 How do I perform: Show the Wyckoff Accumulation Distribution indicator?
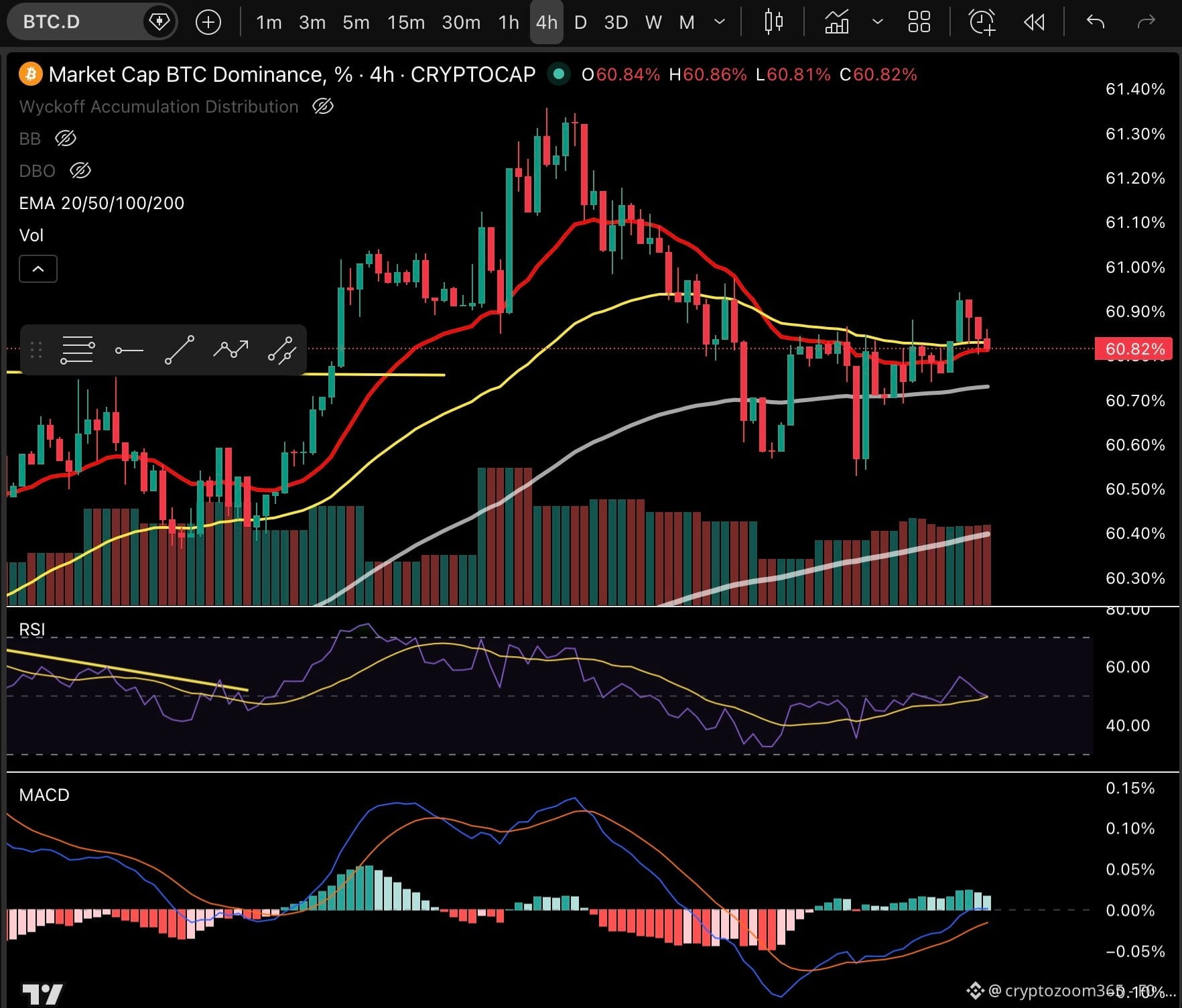[322, 107]
